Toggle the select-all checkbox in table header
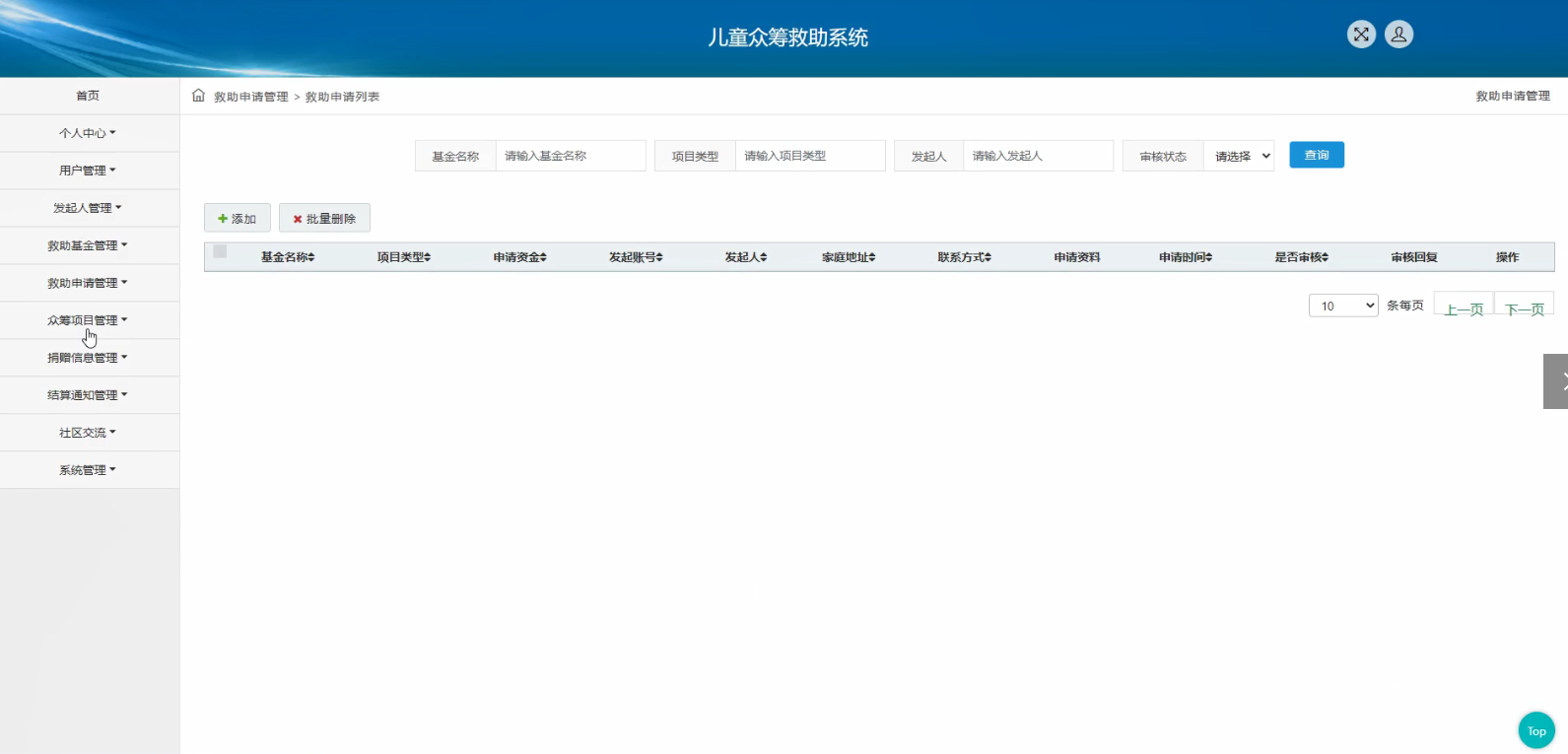 [x=220, y=251]
